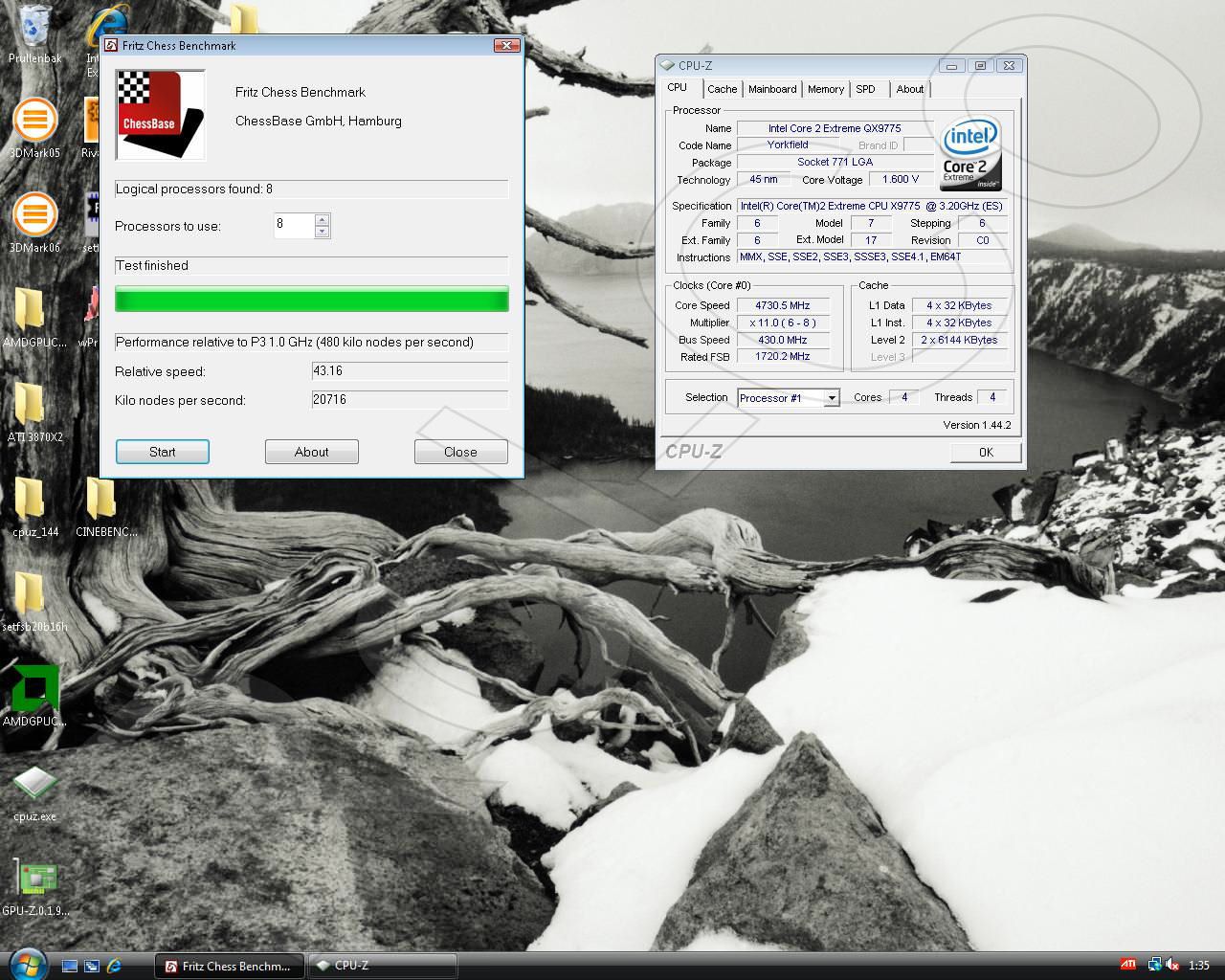Click Switch between windows in Quick Launch
This screenshot has width=1225, height=980.
pos(92,966)
